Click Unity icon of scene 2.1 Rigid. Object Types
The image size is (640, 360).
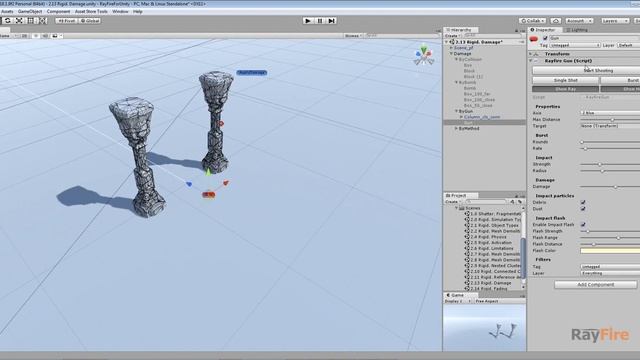click(x=467, y=225)
